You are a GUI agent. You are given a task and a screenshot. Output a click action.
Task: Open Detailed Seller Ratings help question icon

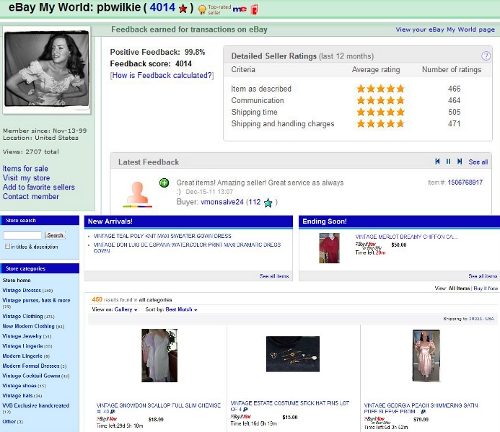pyautogui.click(x=486, y=56)
